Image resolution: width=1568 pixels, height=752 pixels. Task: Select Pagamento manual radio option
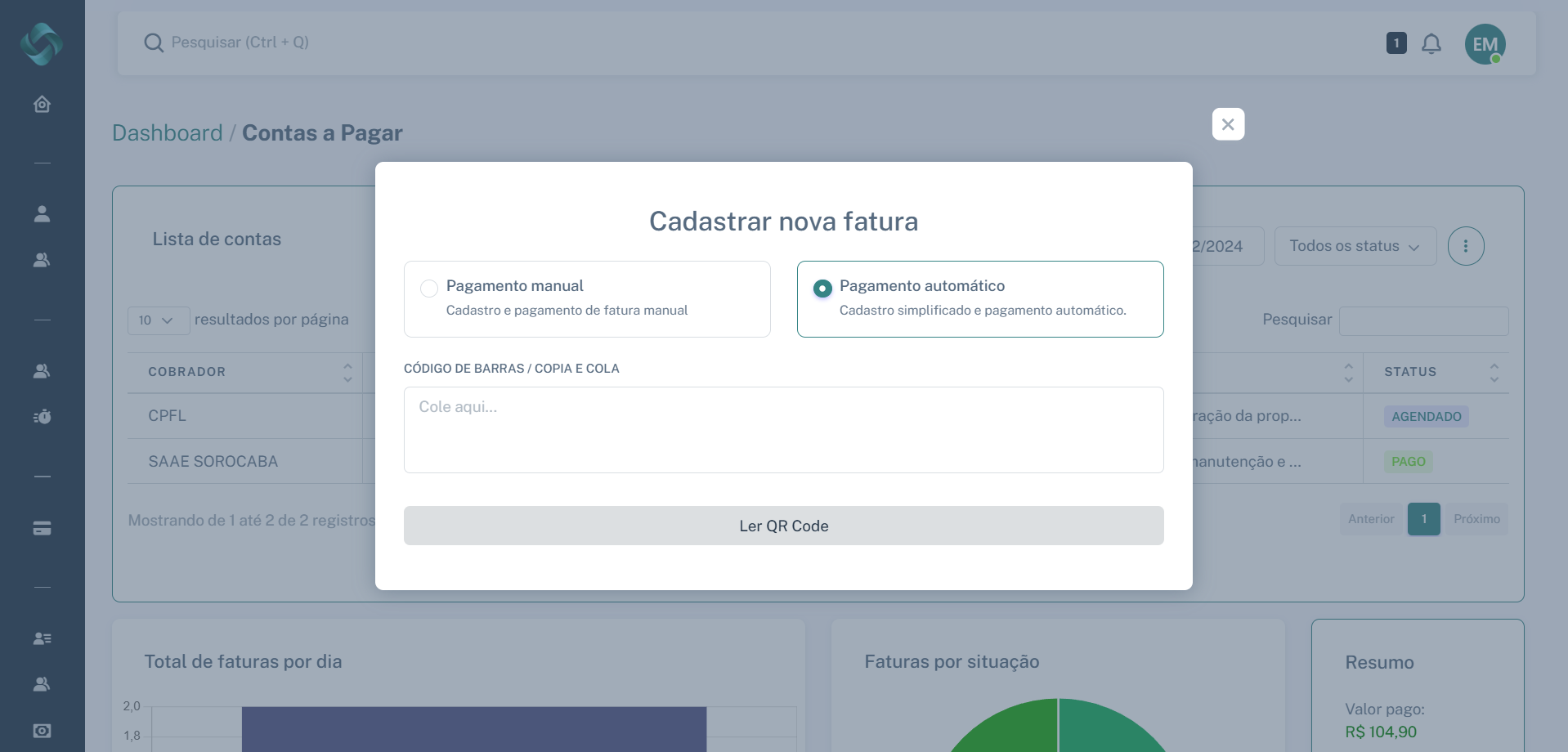pos(429,289)
